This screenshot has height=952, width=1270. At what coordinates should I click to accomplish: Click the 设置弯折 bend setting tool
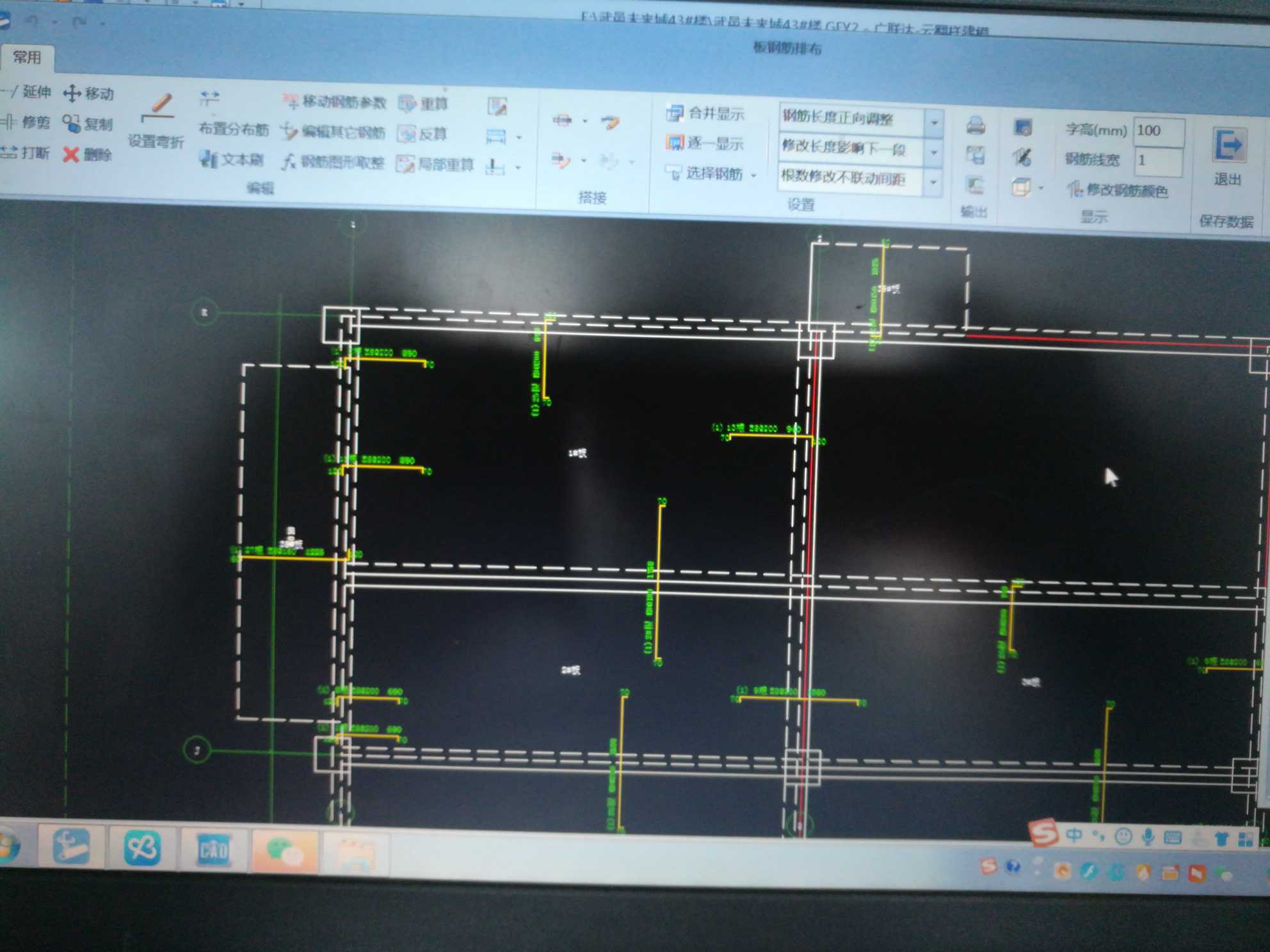(x=156, y=123)
